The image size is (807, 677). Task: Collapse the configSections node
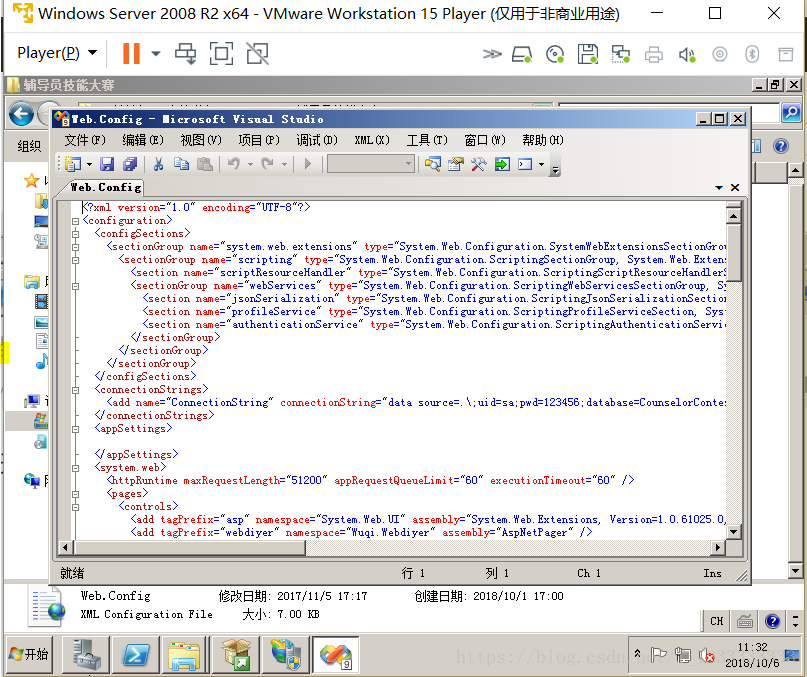click(x=76, y=234)
